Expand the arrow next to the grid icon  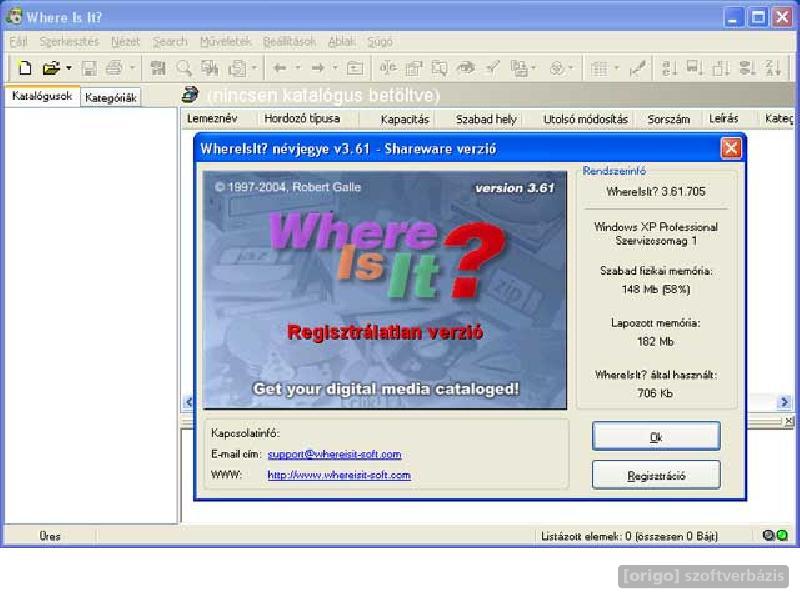coord(616,67)
